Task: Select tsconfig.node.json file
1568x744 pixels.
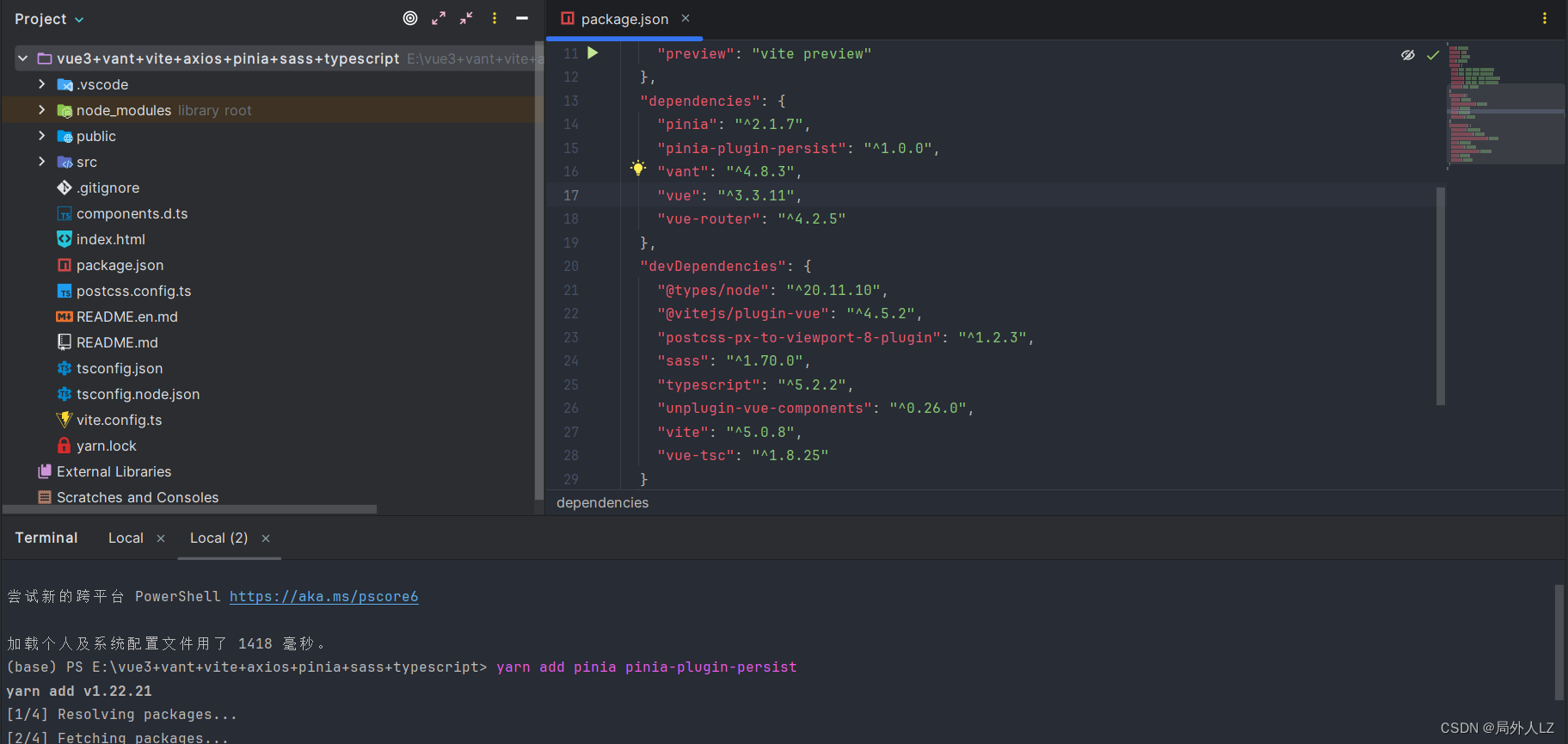Action: tap(138, 394)
